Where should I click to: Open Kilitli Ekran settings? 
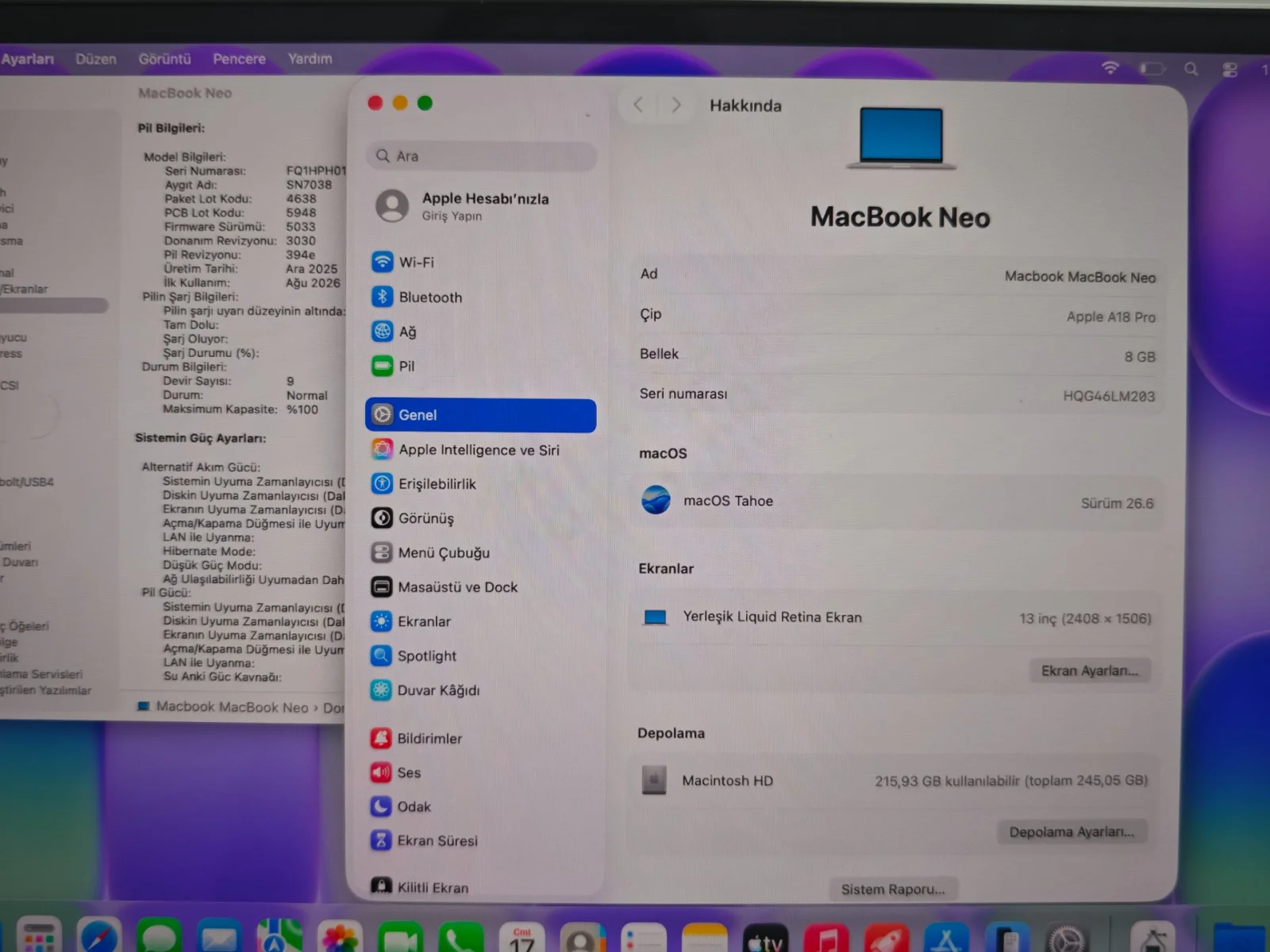[481, 887]
